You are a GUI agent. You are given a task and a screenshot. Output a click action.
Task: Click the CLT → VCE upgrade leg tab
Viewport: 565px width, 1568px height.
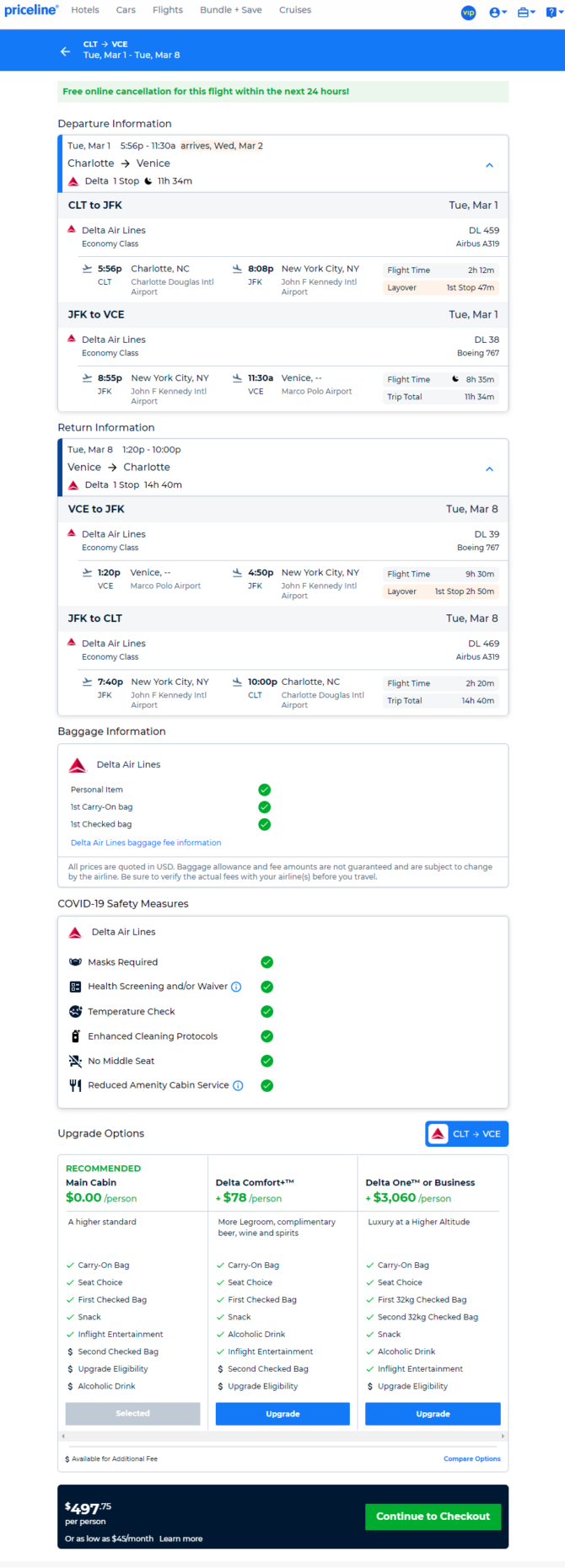point(467,1134)
